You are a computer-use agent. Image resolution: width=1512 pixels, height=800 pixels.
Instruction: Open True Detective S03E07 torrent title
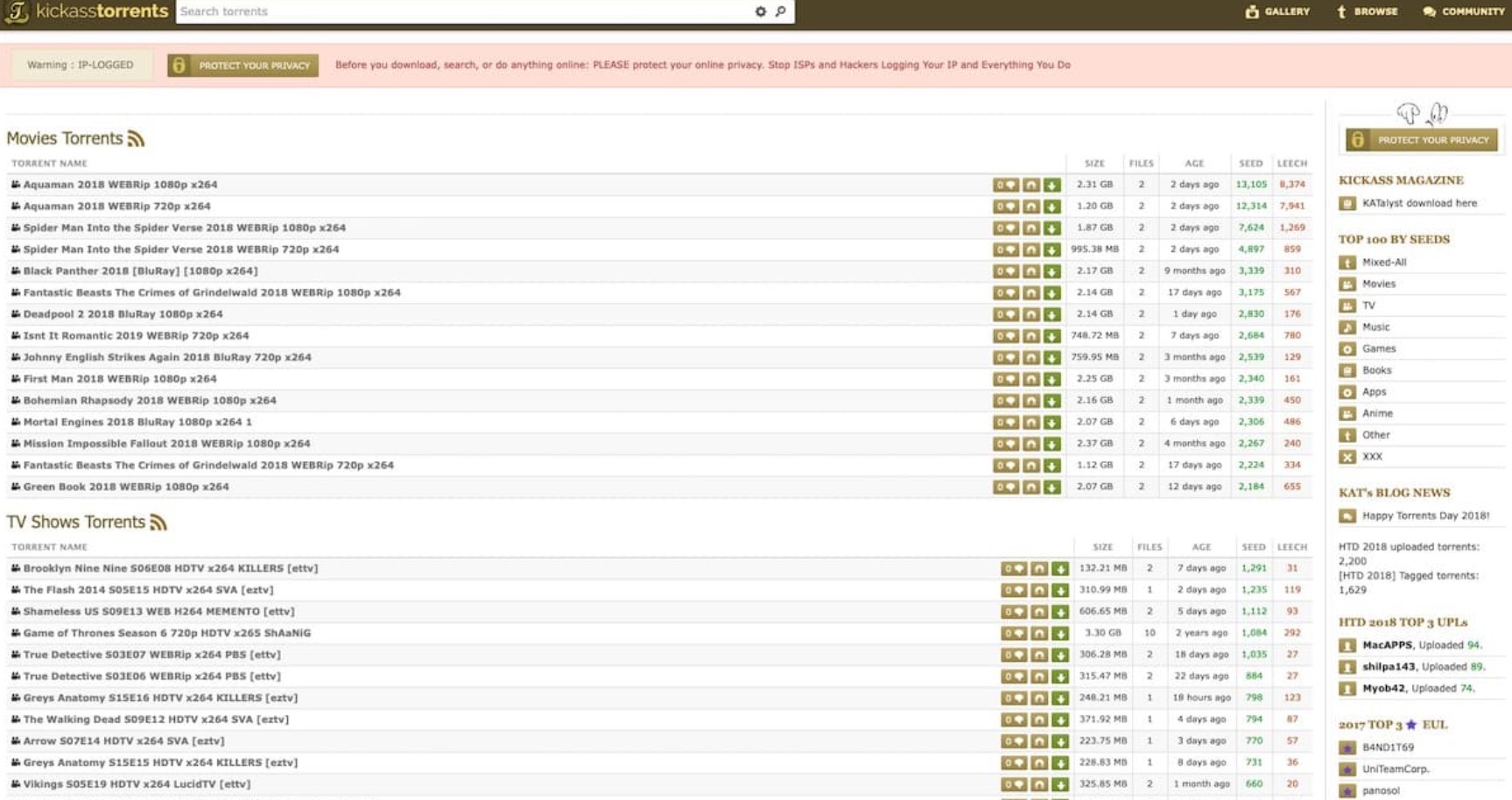point(151,655)
